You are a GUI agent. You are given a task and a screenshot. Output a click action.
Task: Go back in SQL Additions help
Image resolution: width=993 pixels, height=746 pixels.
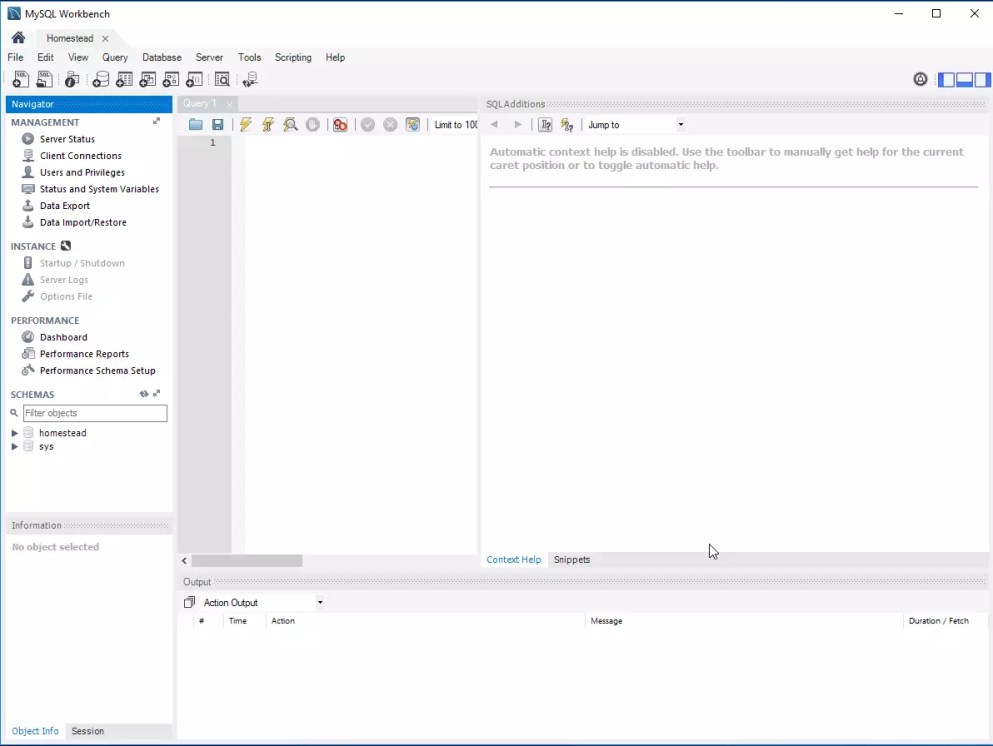[495, 125]
